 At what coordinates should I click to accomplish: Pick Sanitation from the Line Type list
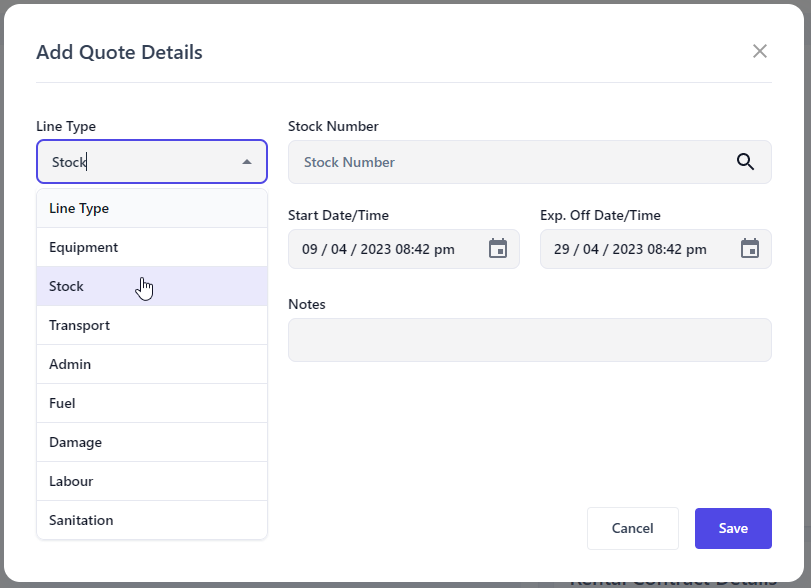tap(81, 520)
